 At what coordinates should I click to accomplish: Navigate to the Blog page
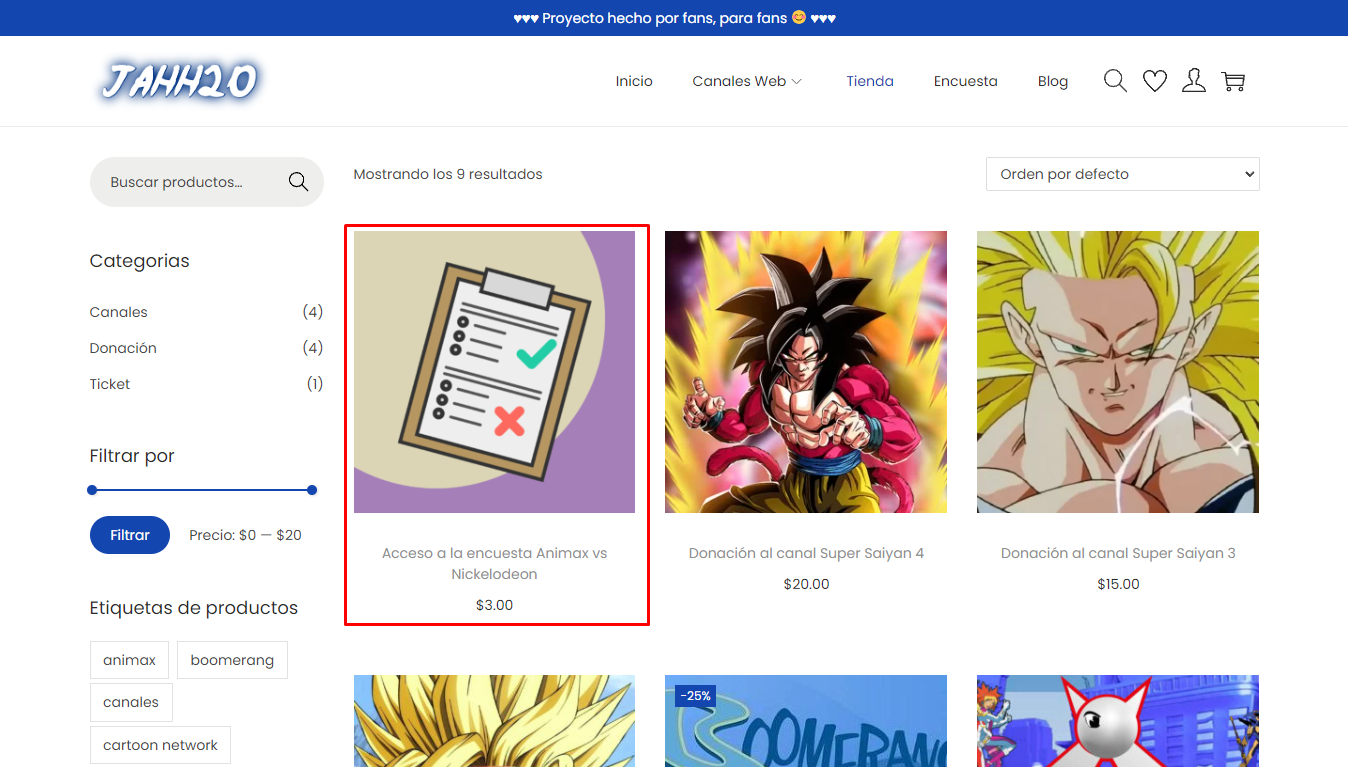[x=1052, y=81]
